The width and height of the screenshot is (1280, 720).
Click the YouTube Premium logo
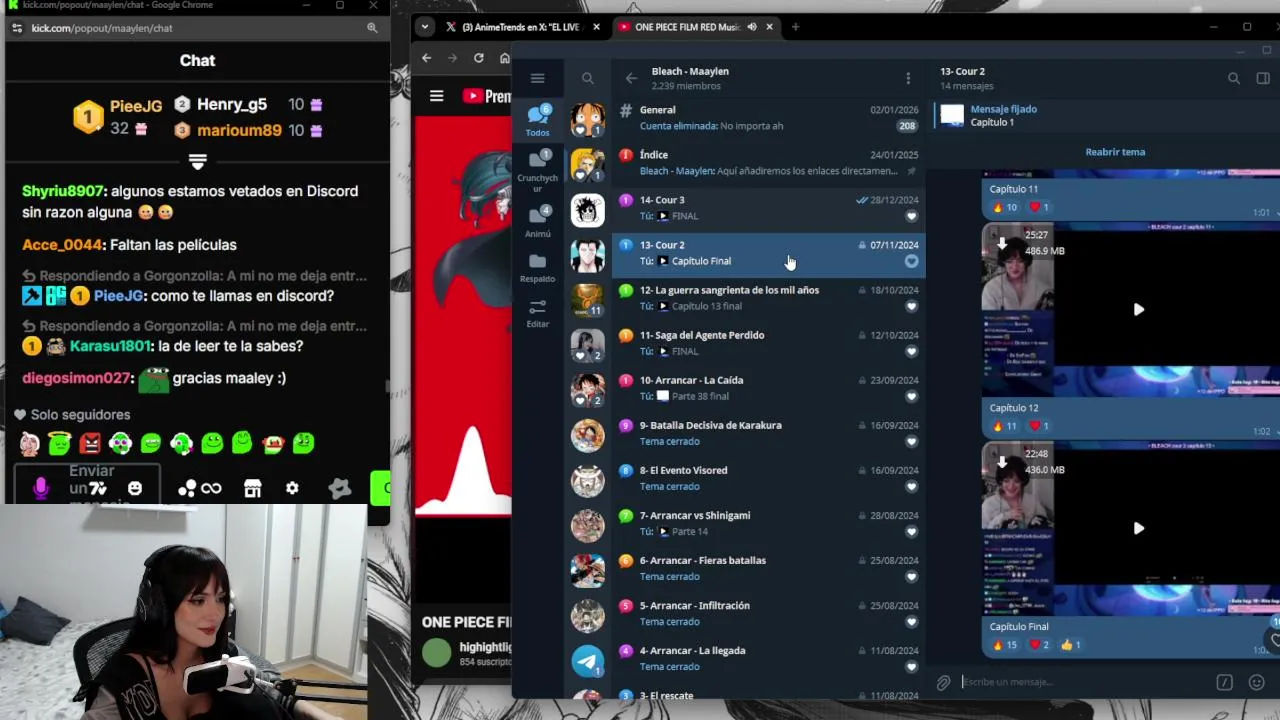tap(487, 96)
